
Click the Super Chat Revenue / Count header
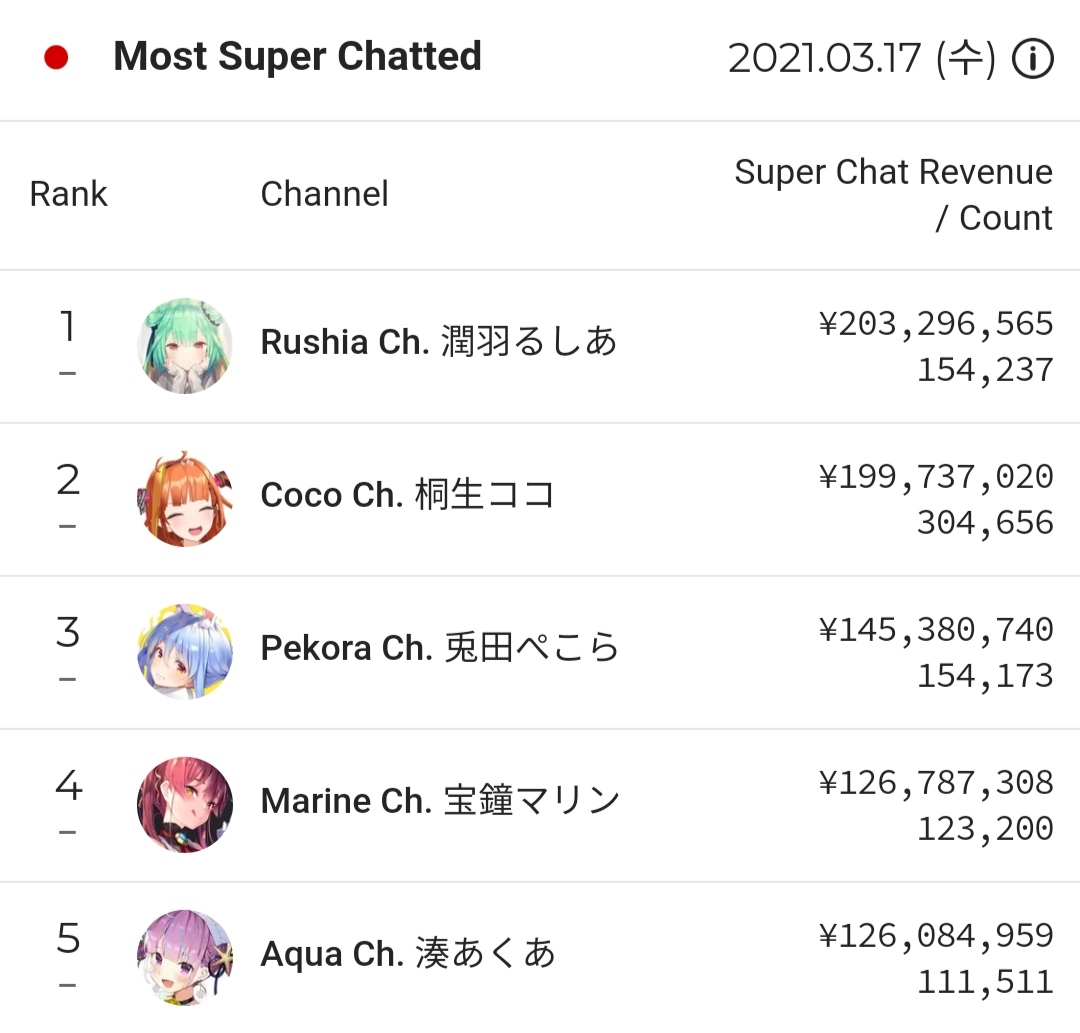(x=893, y=195)
